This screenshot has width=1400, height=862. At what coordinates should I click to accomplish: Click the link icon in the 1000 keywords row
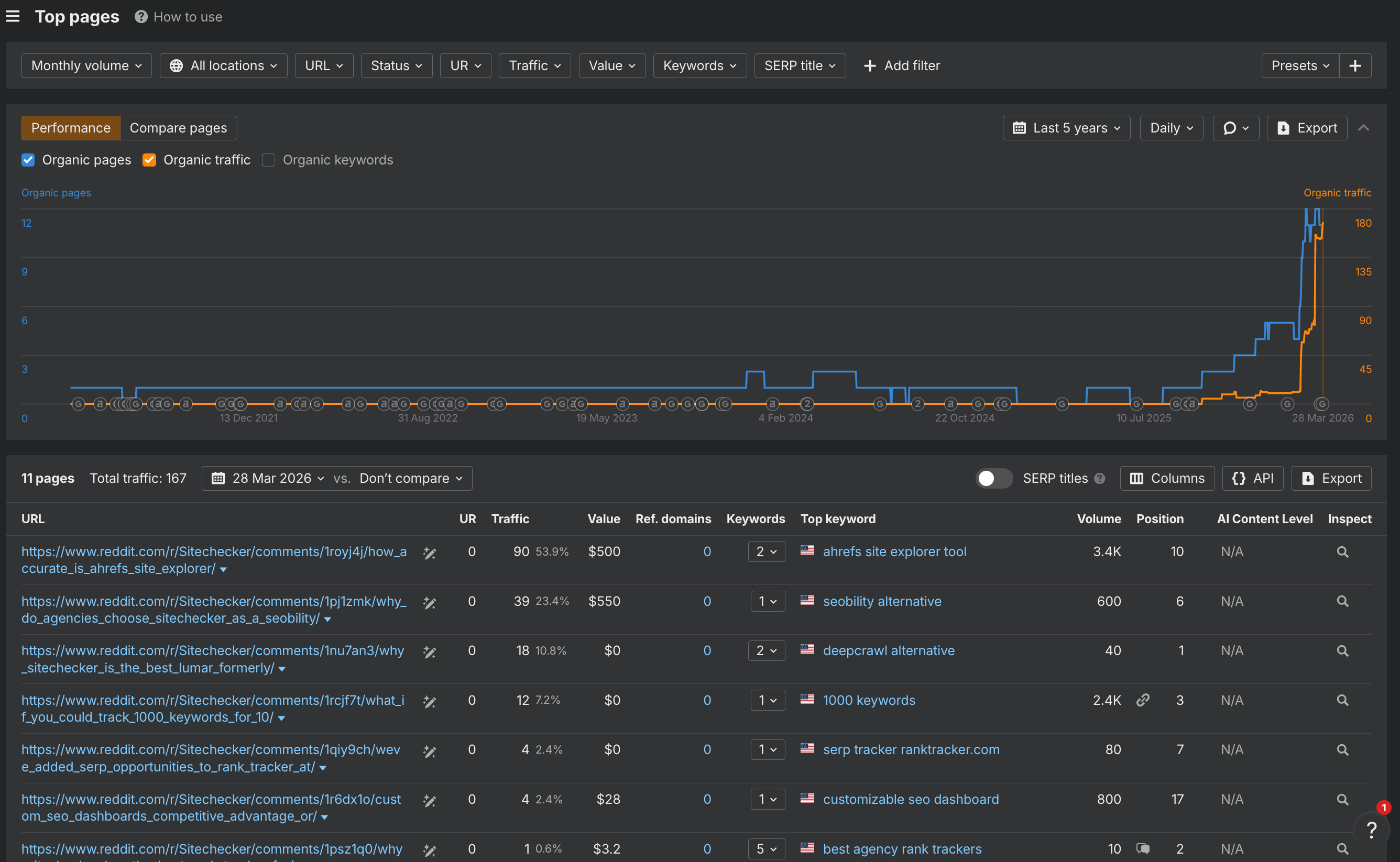tap(1142, 700)
